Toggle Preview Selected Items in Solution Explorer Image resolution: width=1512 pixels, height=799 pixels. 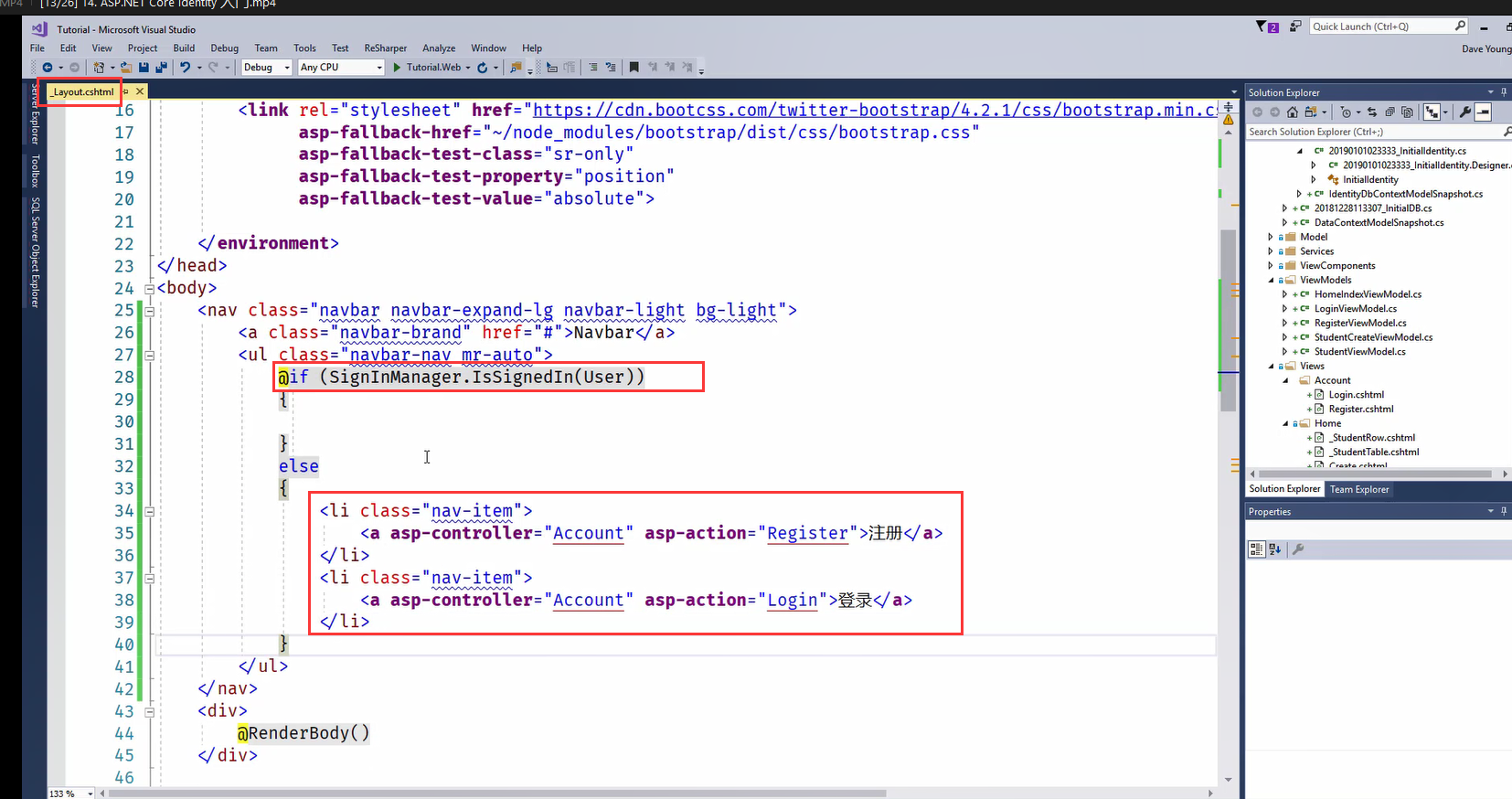tap(1483, 112)
